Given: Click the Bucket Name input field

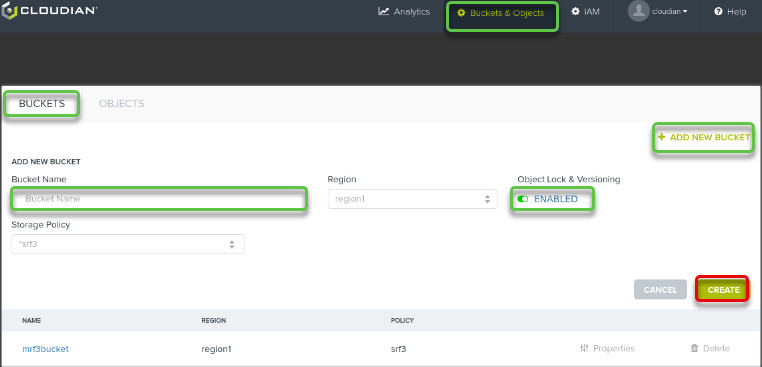Looking at the screenshot, I should click(159, 199).
